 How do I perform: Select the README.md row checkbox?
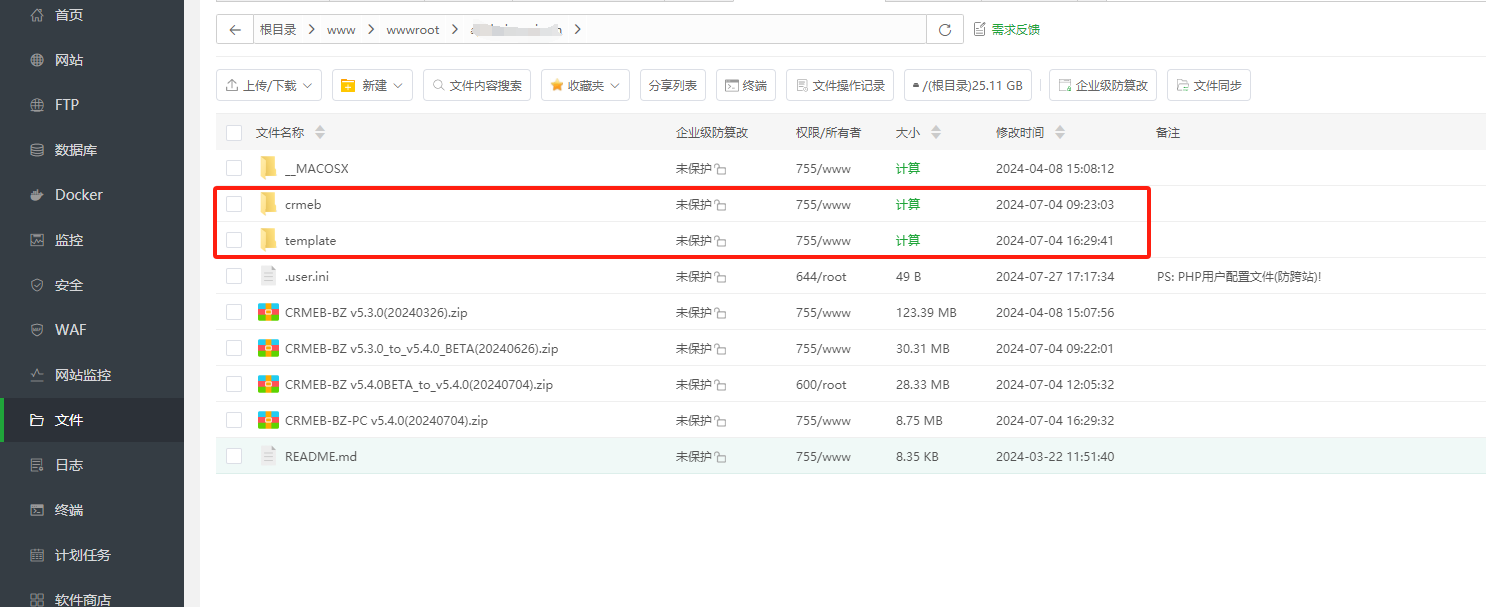[234, 456]
